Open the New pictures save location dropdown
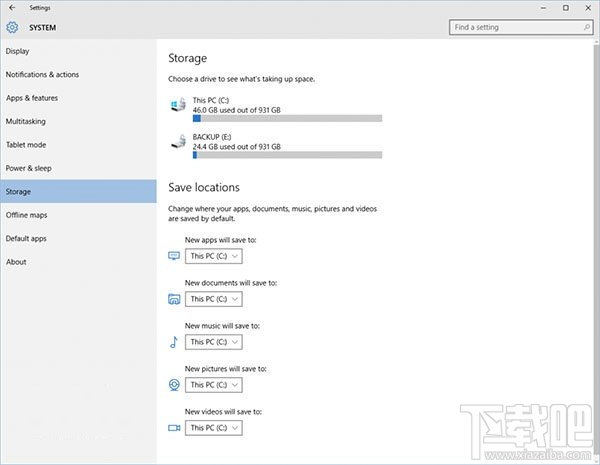Viewport: 600px width, 465px height. pyautogui.click(x=214, y=385)
